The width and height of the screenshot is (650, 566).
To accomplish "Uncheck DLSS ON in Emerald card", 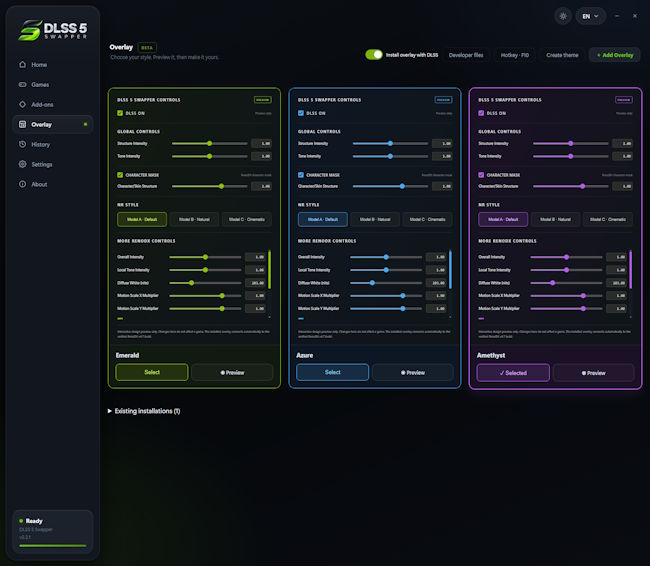I will (120, 113).
